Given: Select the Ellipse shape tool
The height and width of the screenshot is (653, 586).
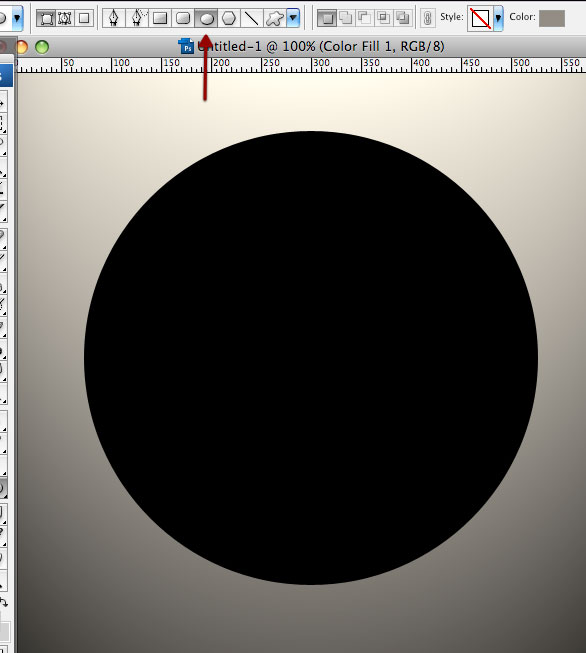Looking at the screenshot, I should [206, 18].
